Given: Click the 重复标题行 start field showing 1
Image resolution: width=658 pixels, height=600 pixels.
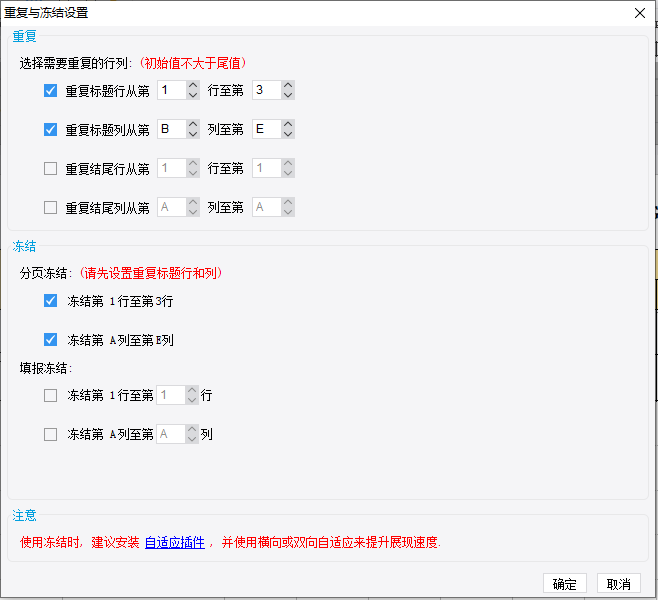Looking at the screenshot, I should (x=172, y=90).
